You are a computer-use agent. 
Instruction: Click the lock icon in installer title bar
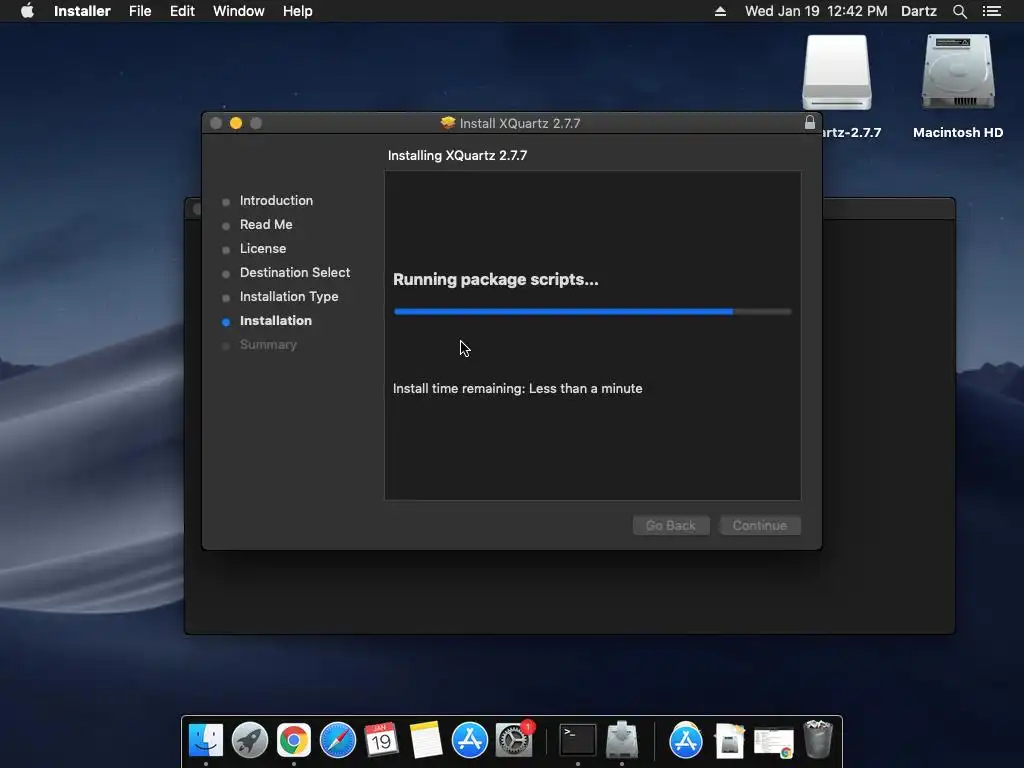(x=810, y=122)
